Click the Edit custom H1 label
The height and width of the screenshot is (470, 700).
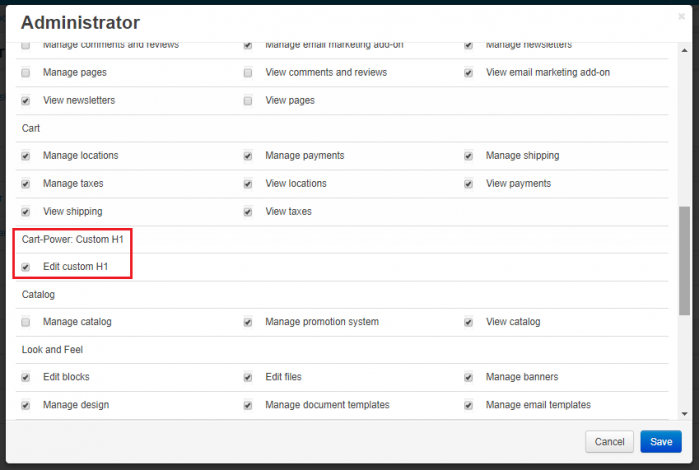pos(75,266)
